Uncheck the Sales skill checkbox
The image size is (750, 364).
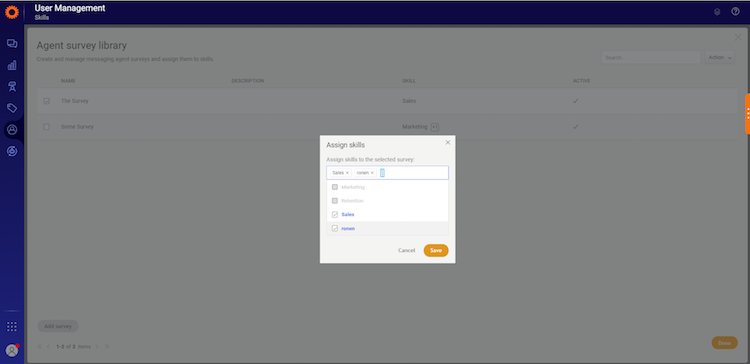335,215
